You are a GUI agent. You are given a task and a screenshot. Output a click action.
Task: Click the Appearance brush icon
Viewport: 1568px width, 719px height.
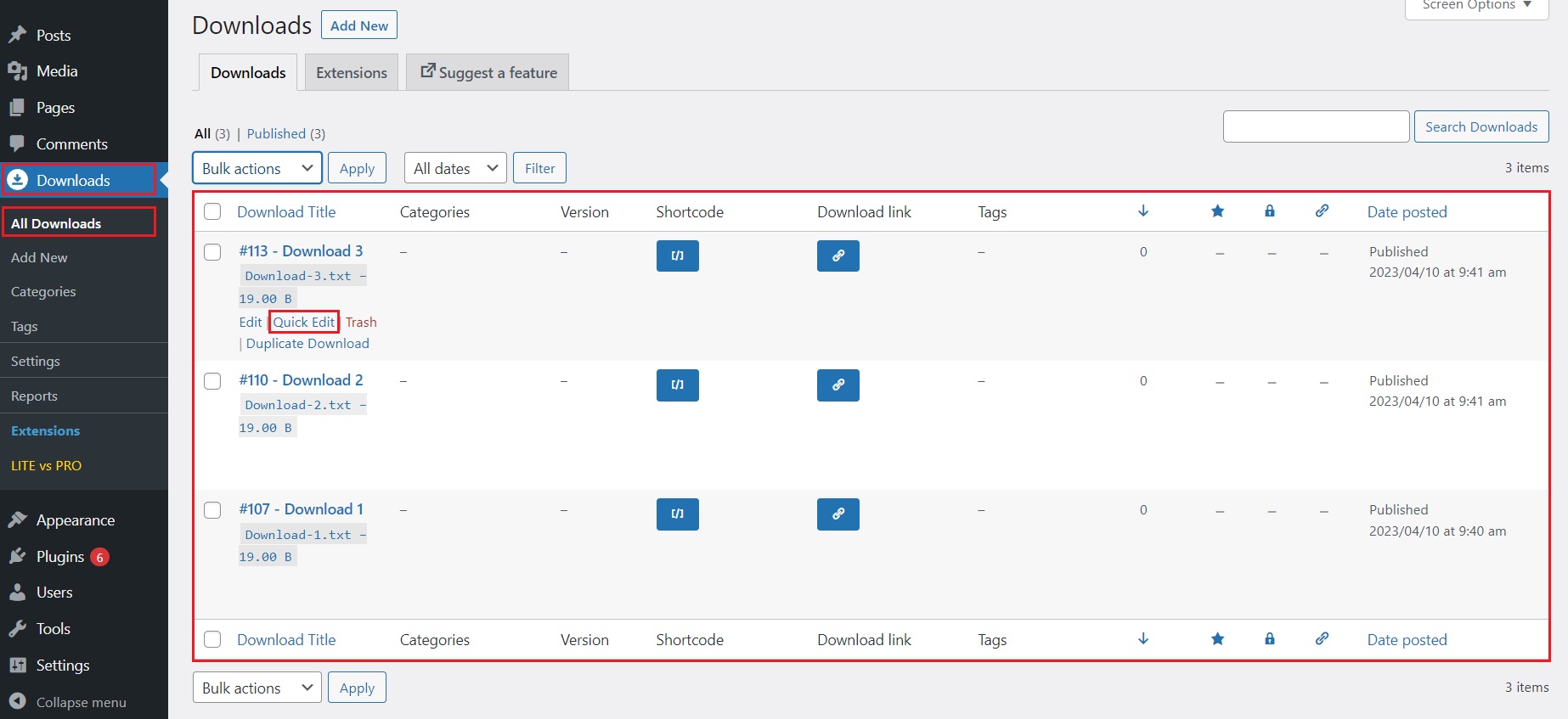pyautogui.click(x=17, y=520)
